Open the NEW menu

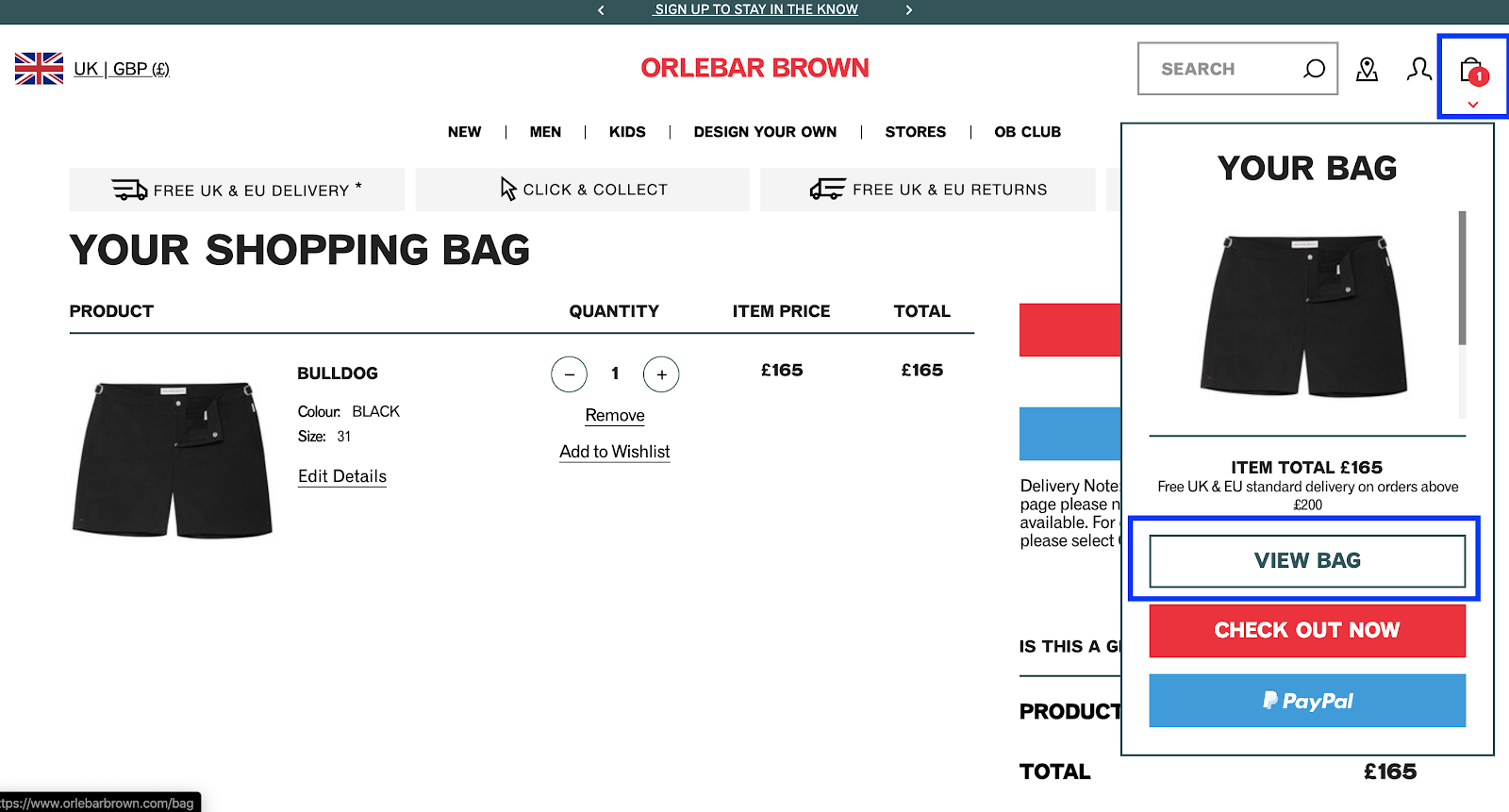[464, 132]
